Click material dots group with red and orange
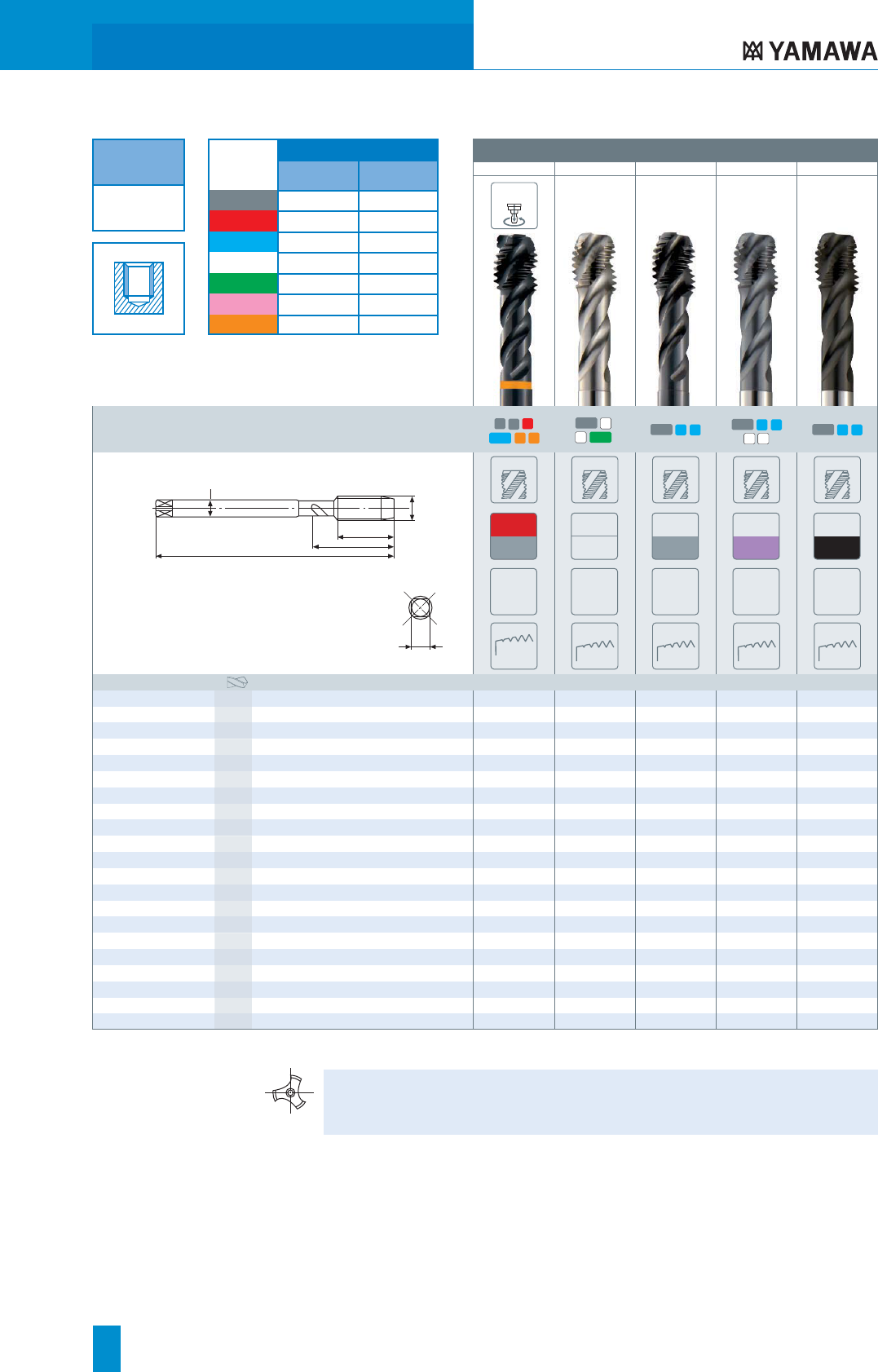This screenshot has width=878, height=1372. point(514,430)
